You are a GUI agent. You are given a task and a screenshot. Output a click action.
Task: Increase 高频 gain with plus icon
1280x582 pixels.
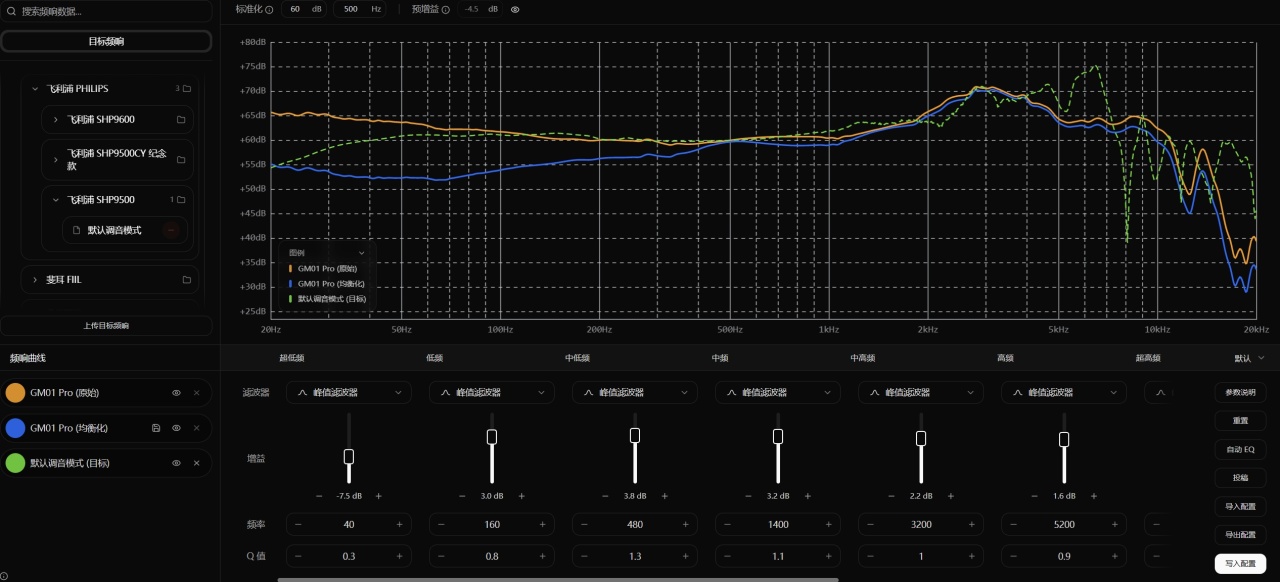pos(1093,496)
